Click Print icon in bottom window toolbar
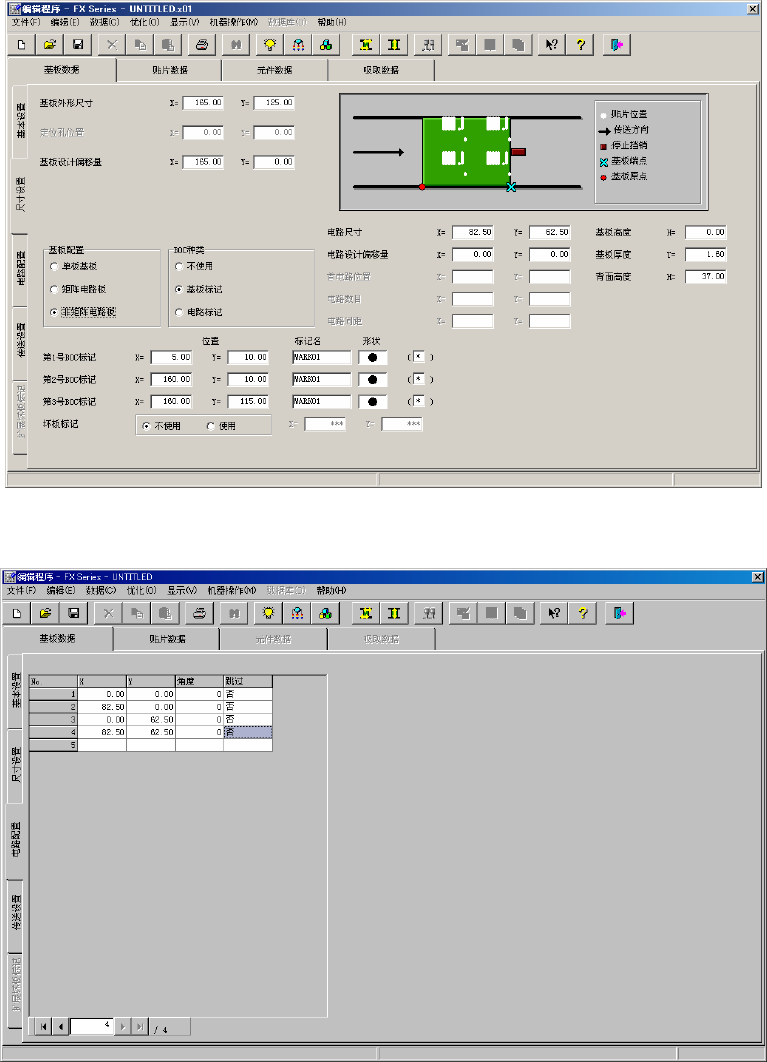767x1062 pixels. 199,613
